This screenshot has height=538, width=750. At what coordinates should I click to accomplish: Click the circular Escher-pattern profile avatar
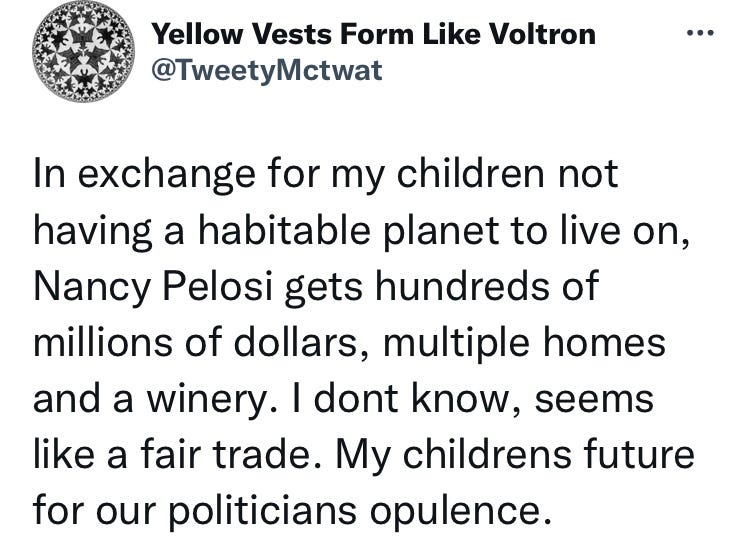pyautogui.click(x=83, y=51)
